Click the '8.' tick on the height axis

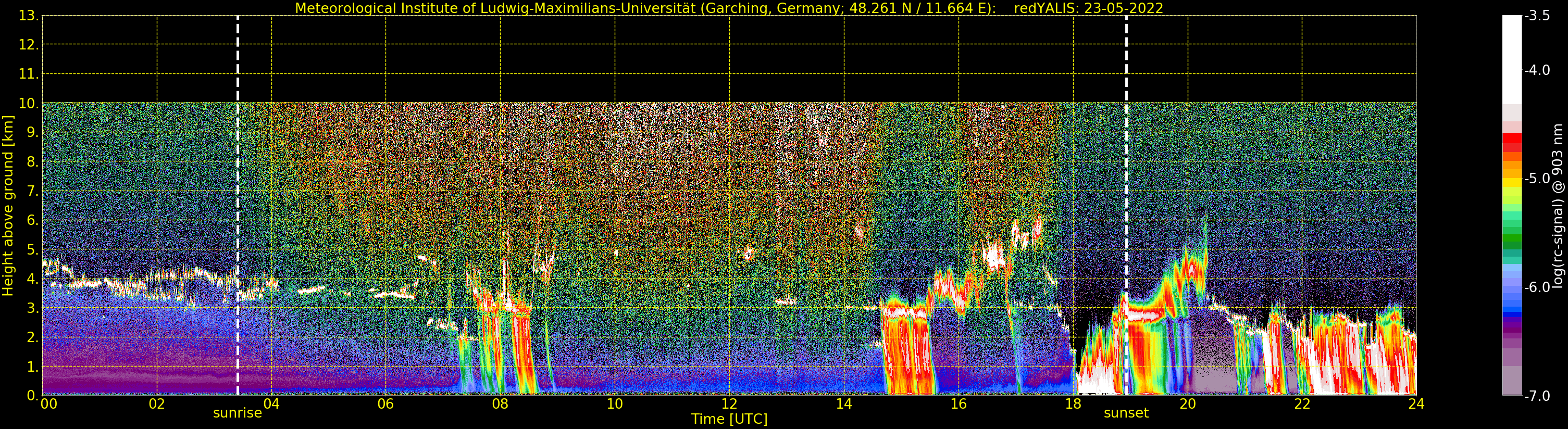[x=32, y=162]
